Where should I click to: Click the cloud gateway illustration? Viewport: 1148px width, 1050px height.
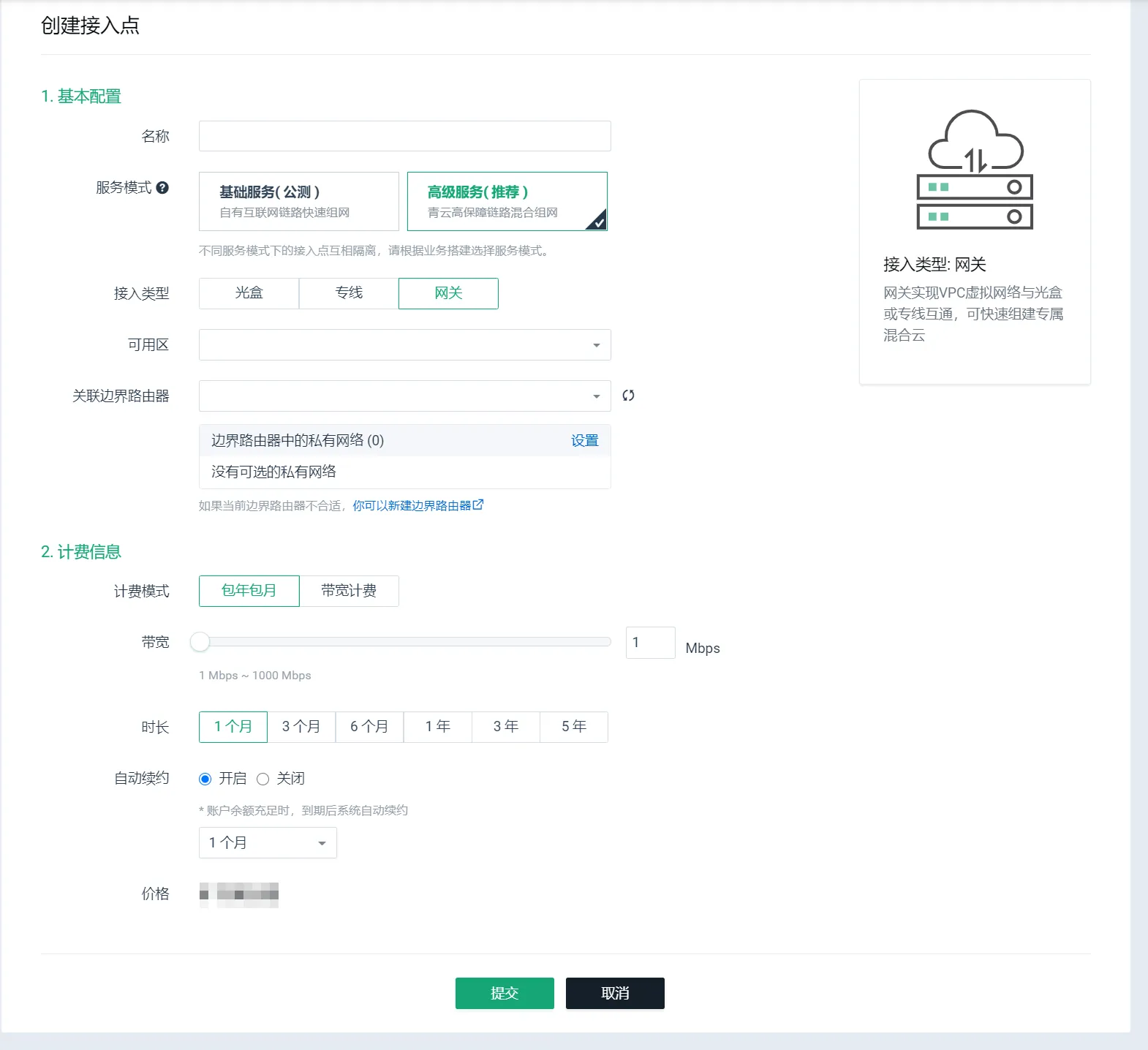[975, 169]
